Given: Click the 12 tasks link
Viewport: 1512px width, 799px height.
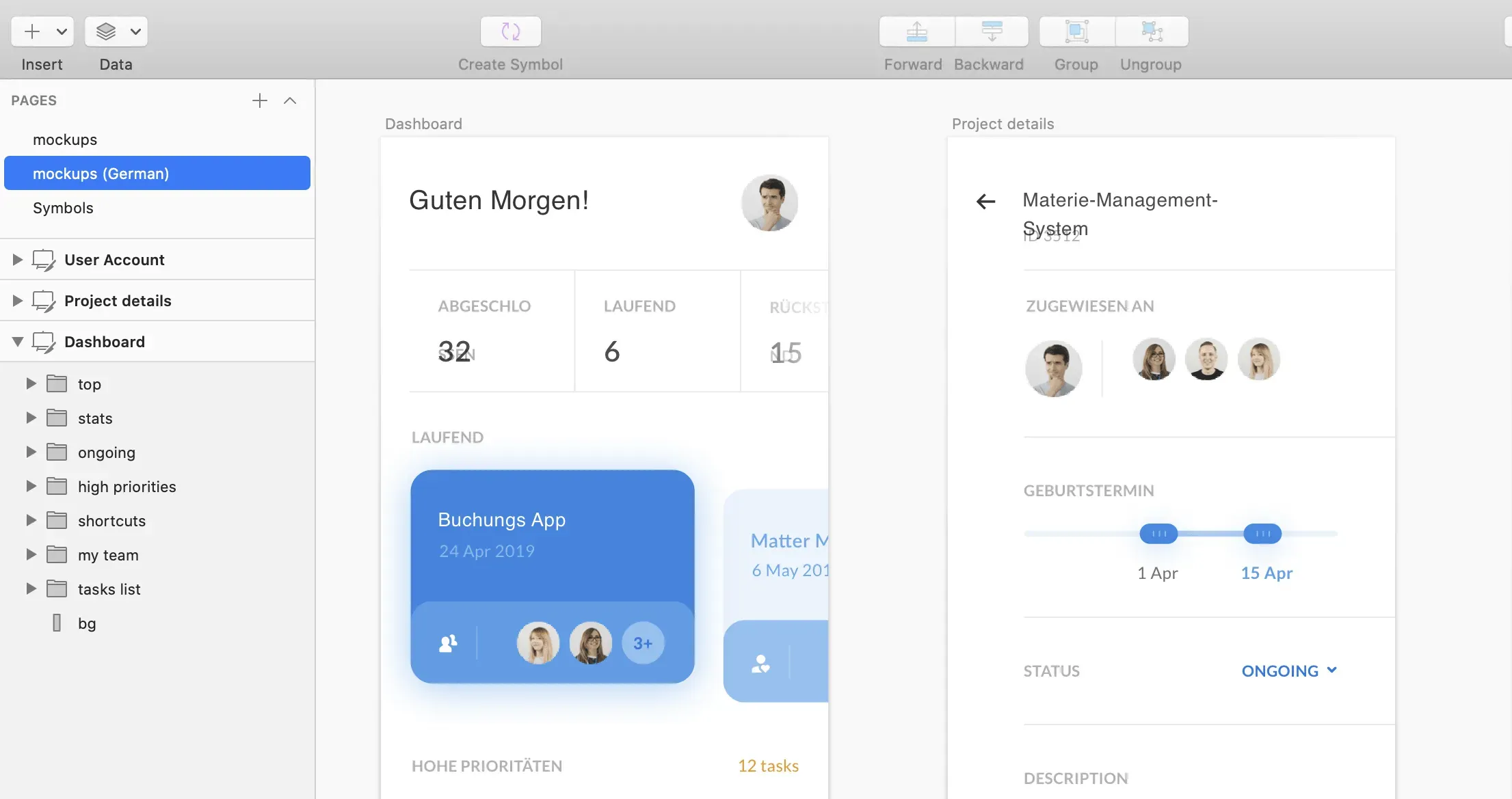Looking at the screenshot, I should pyautogui.click(x=768, y=766).
